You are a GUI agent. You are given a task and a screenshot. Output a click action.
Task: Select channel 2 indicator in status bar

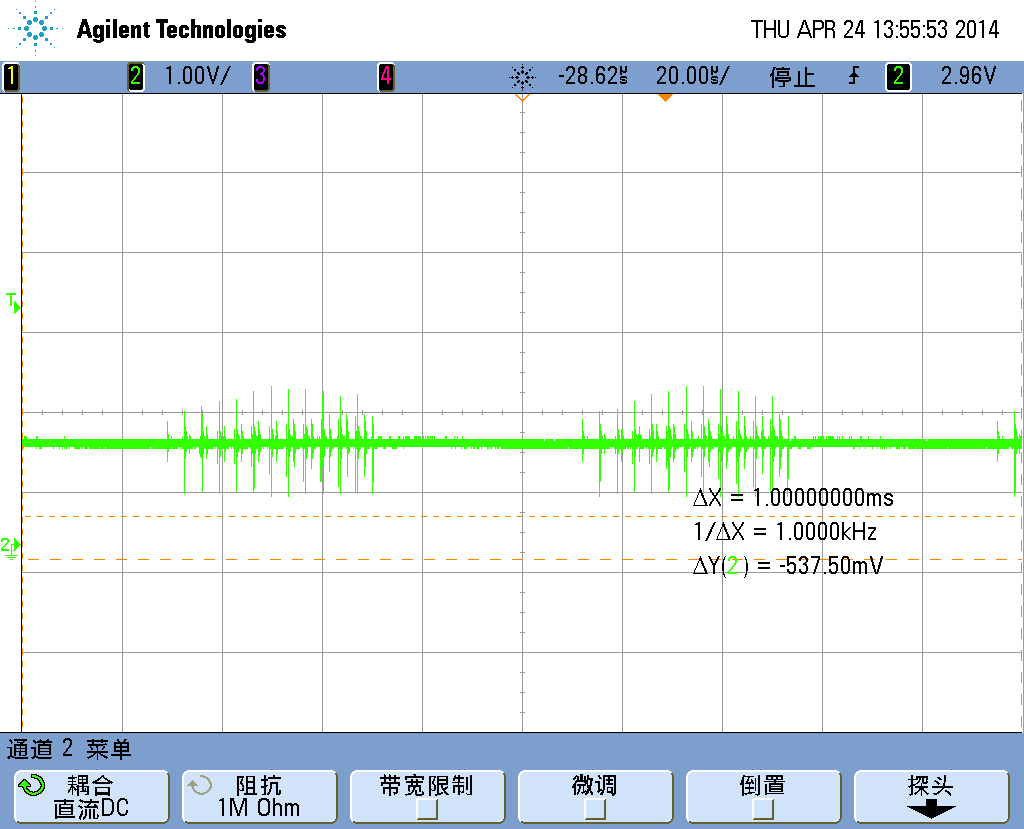(135, 76)
